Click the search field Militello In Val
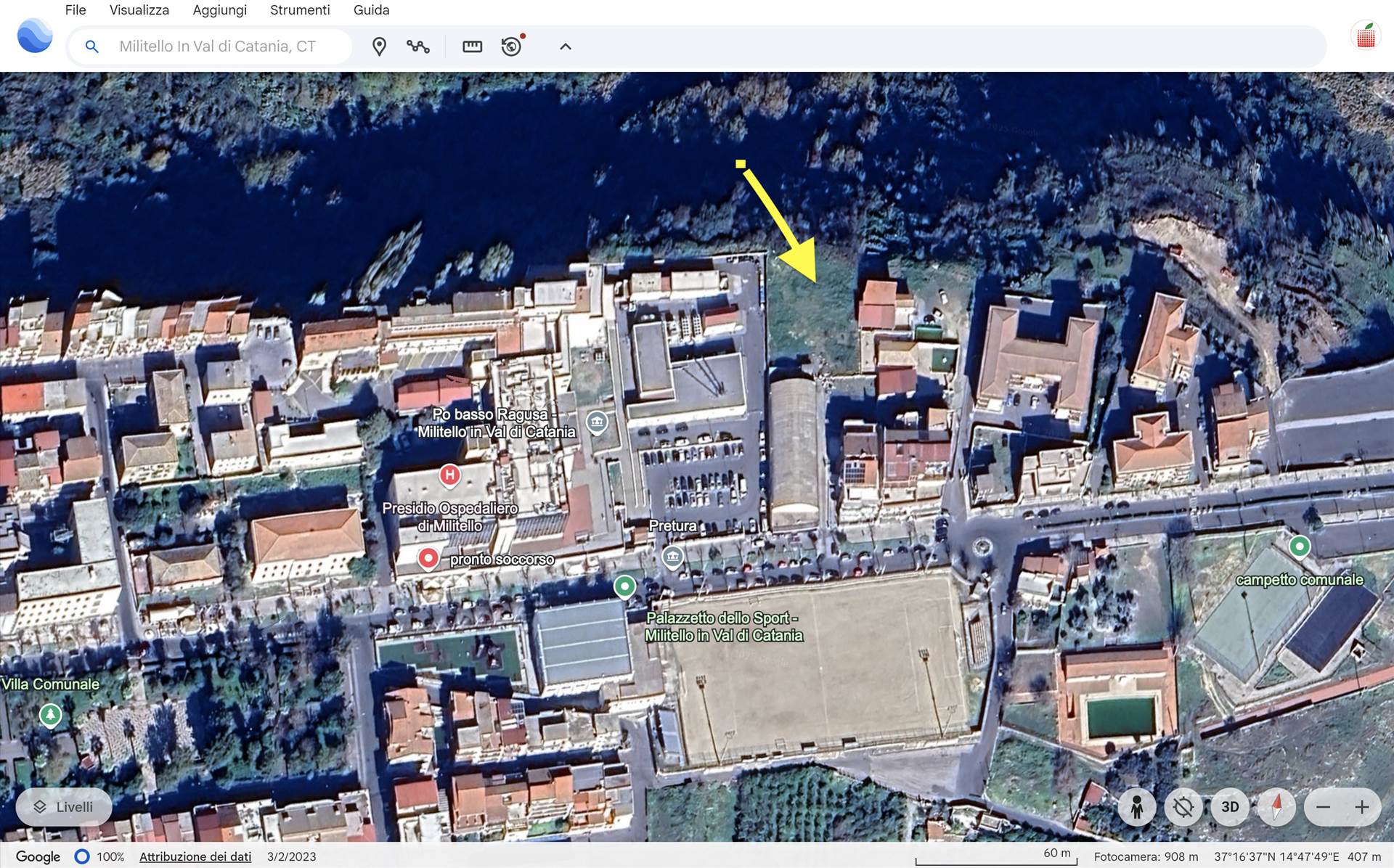 [218, 46]
